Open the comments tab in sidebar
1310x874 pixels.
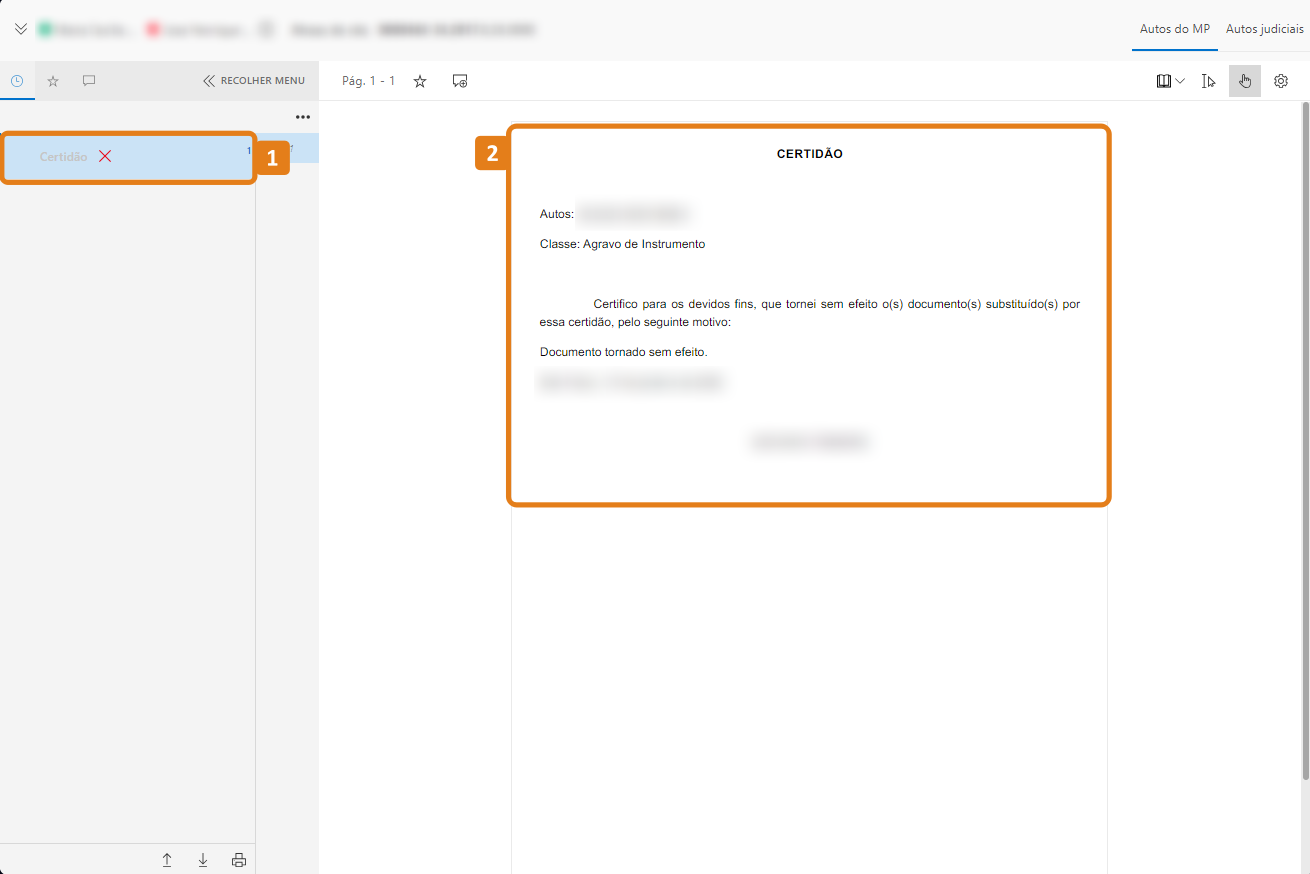(x=89, y=81)
